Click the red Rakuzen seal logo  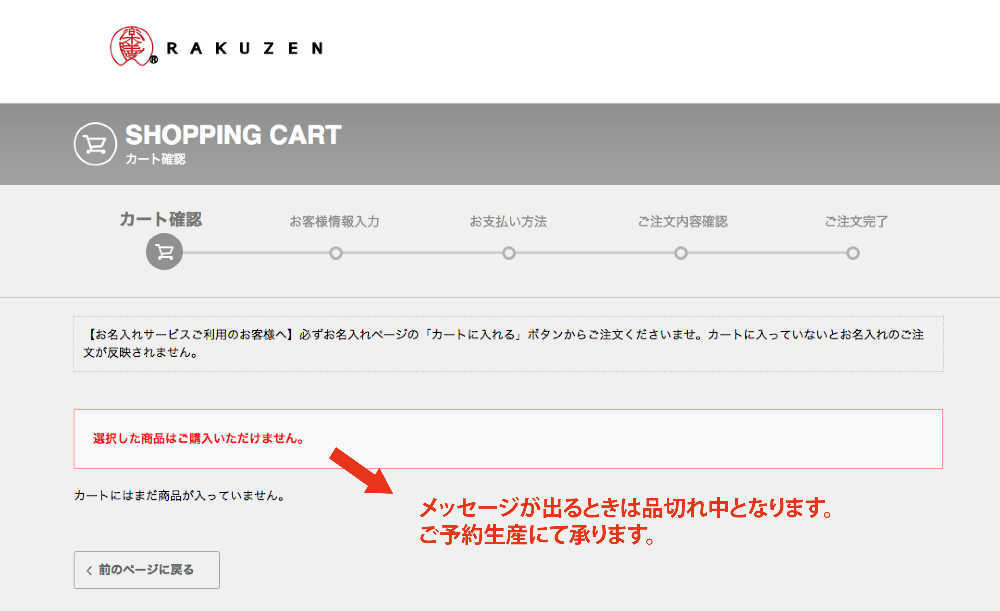pyautogui.click(x=133, y=46)
